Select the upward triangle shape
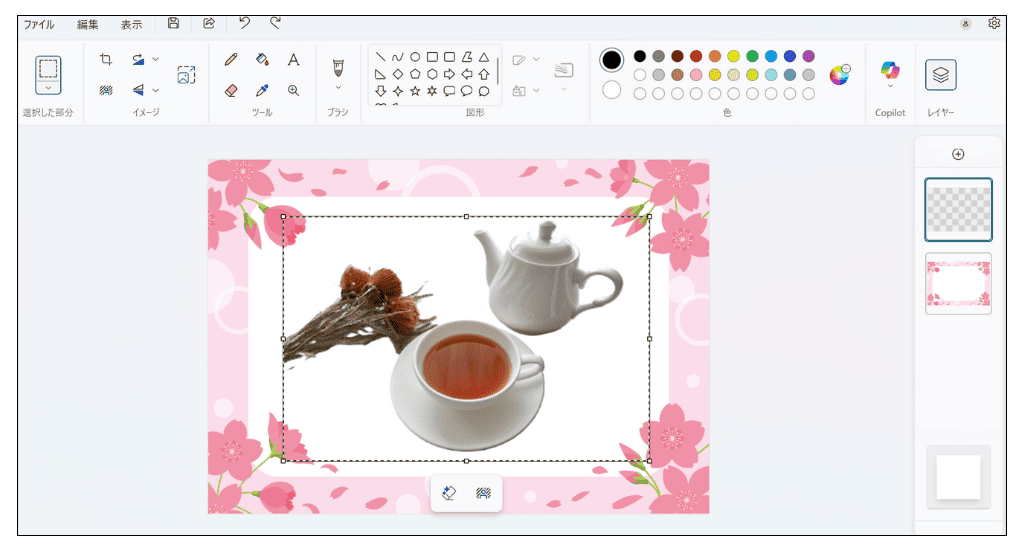The image size is (1024, 558). pos(484,57)
